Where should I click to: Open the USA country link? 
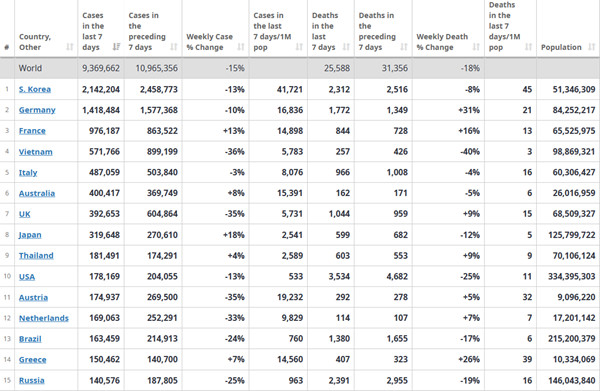click(x=27, y=277)
